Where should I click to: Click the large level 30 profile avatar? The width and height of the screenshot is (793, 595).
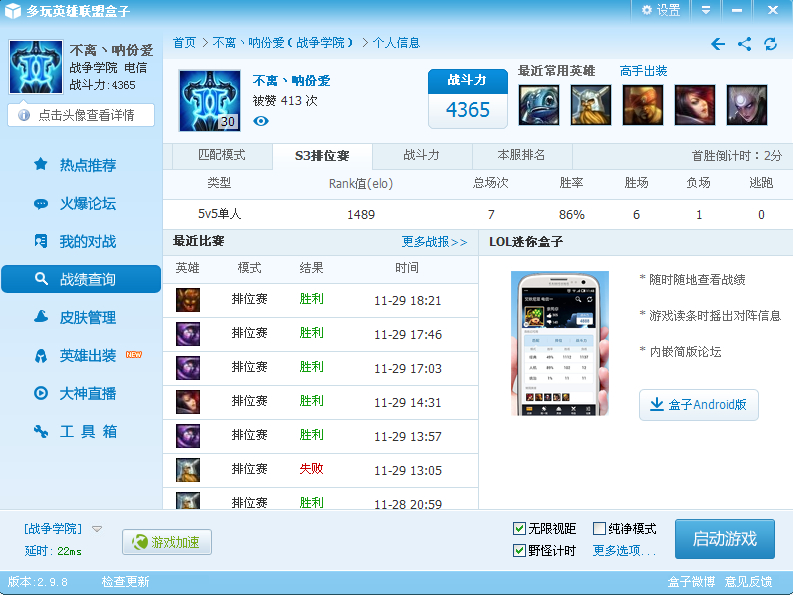210,101
